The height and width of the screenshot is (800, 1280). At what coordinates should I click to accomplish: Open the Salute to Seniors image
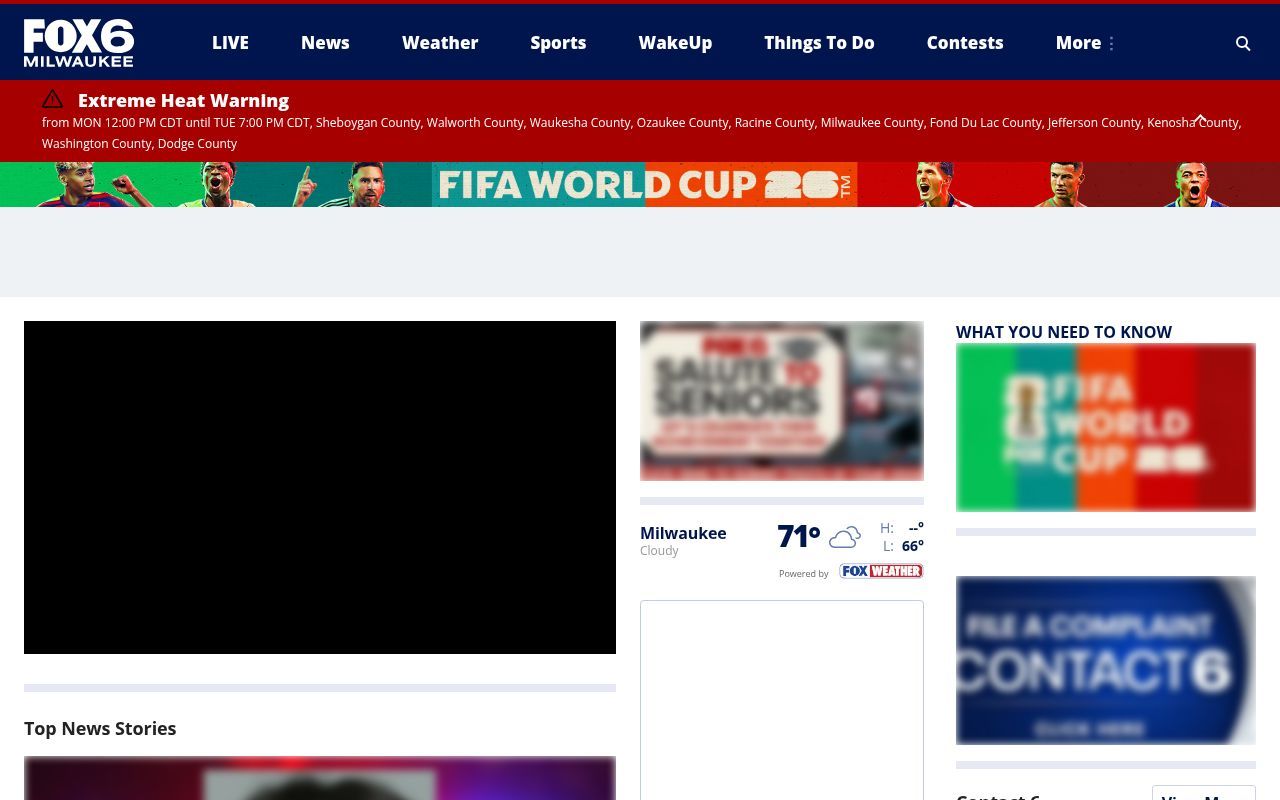782,401
